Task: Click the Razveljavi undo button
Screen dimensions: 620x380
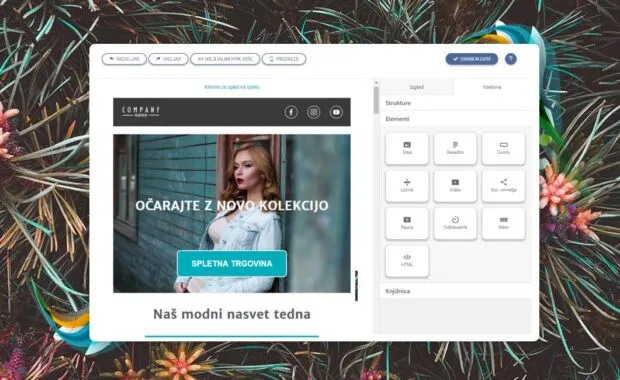Action: (124, 59)
